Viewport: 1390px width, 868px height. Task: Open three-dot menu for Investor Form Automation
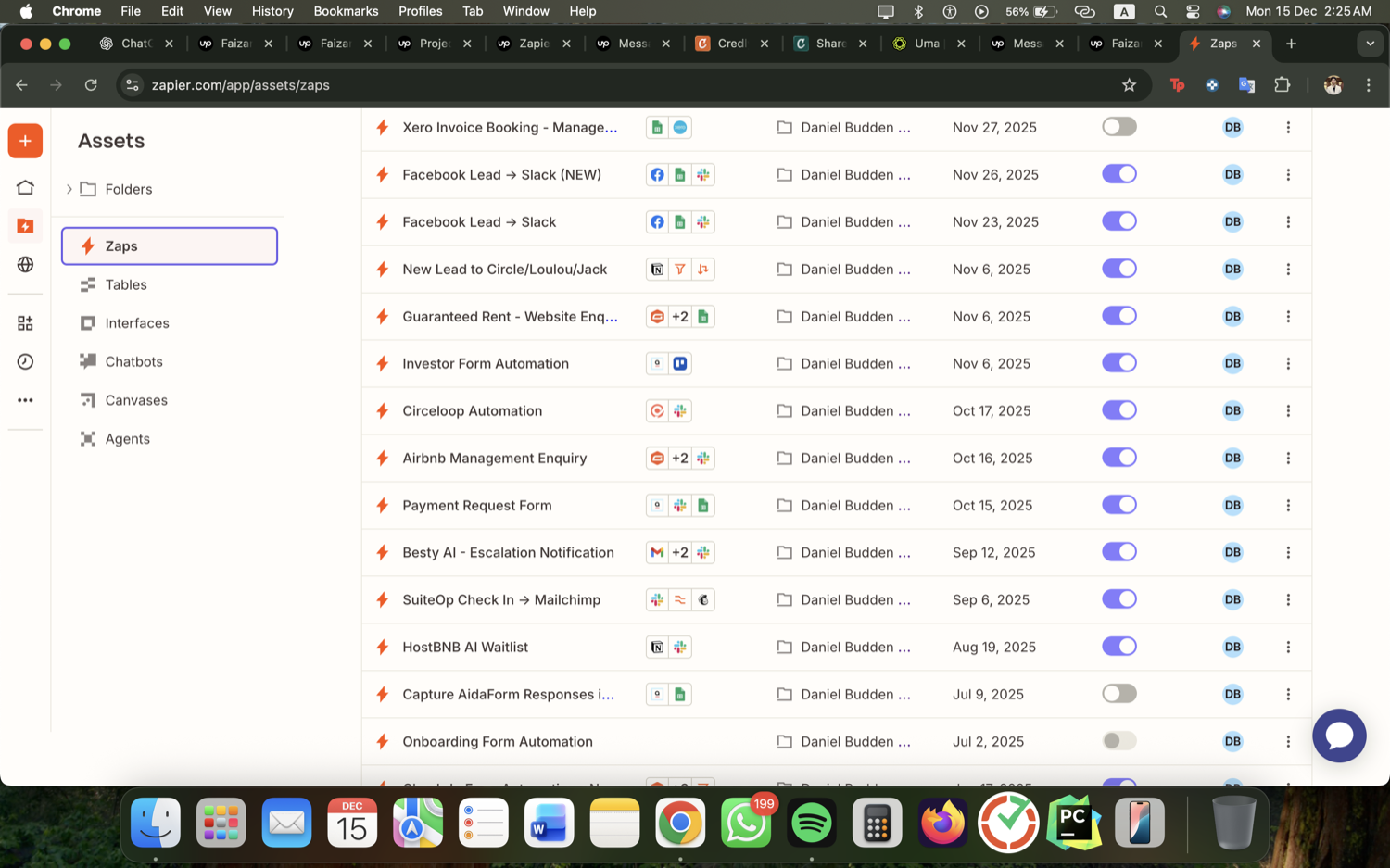coord(1288,364)
